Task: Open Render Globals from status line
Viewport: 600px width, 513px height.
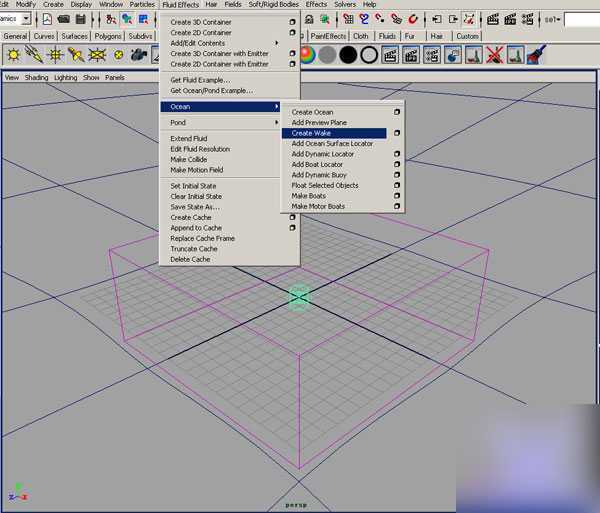Action: pyautogui.click(x=527, y=19)
